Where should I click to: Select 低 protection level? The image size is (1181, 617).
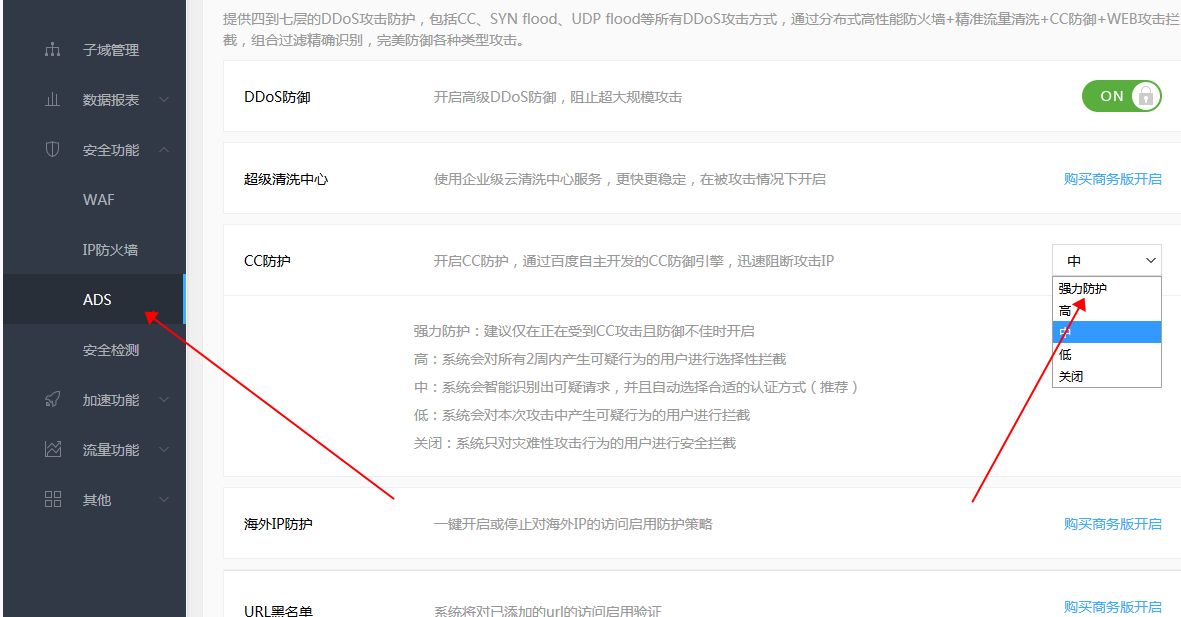pos(1065,354)
